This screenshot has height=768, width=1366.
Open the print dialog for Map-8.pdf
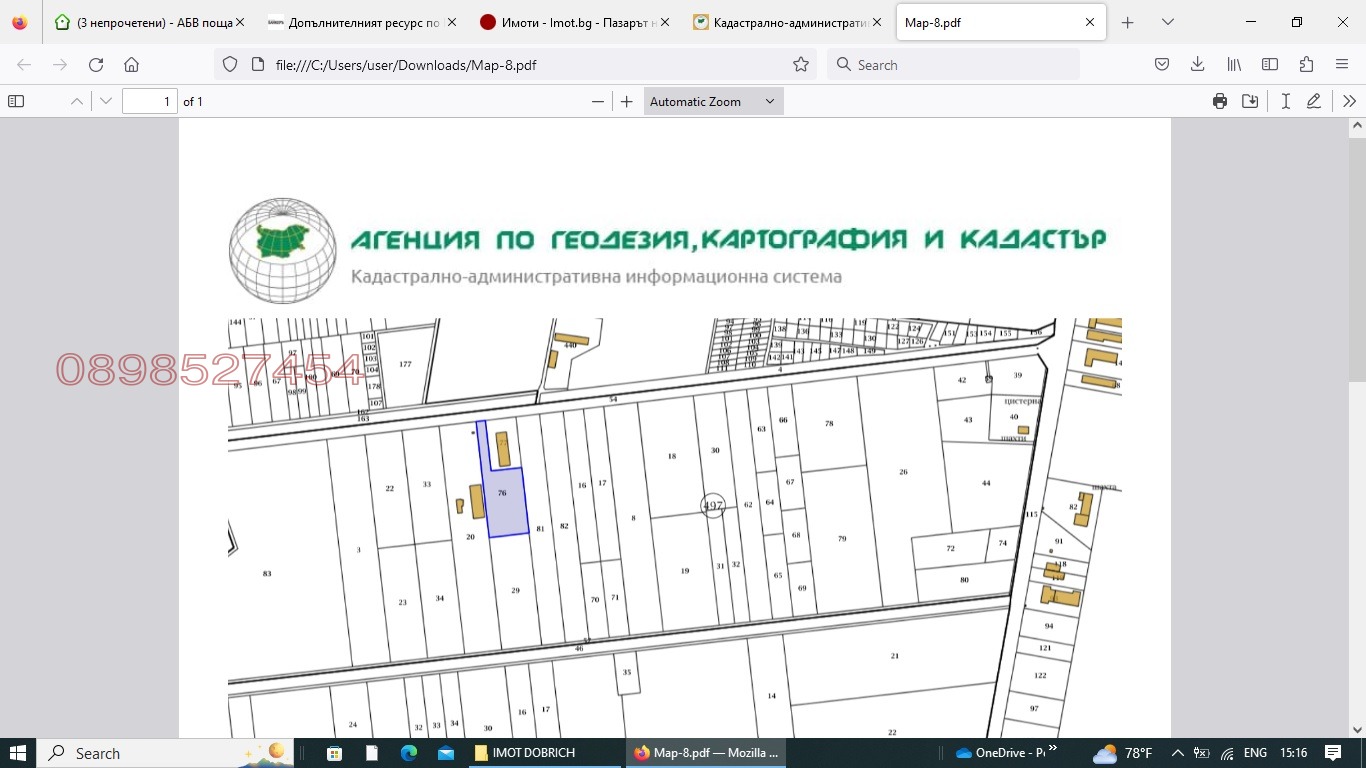(x=1219, y=101)
